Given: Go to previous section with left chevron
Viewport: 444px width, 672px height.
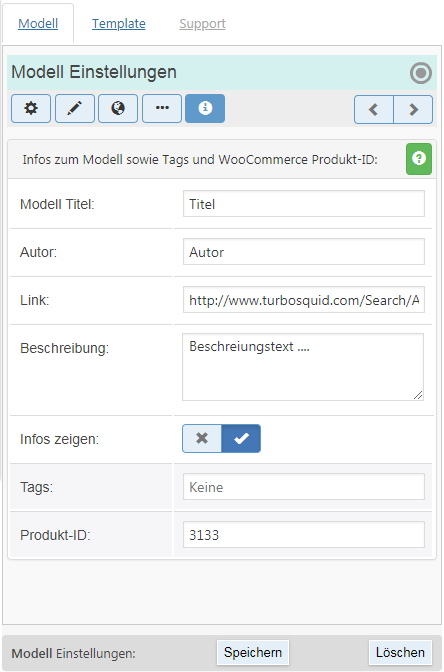Looking at the screenshot, I should click(374, 110).
